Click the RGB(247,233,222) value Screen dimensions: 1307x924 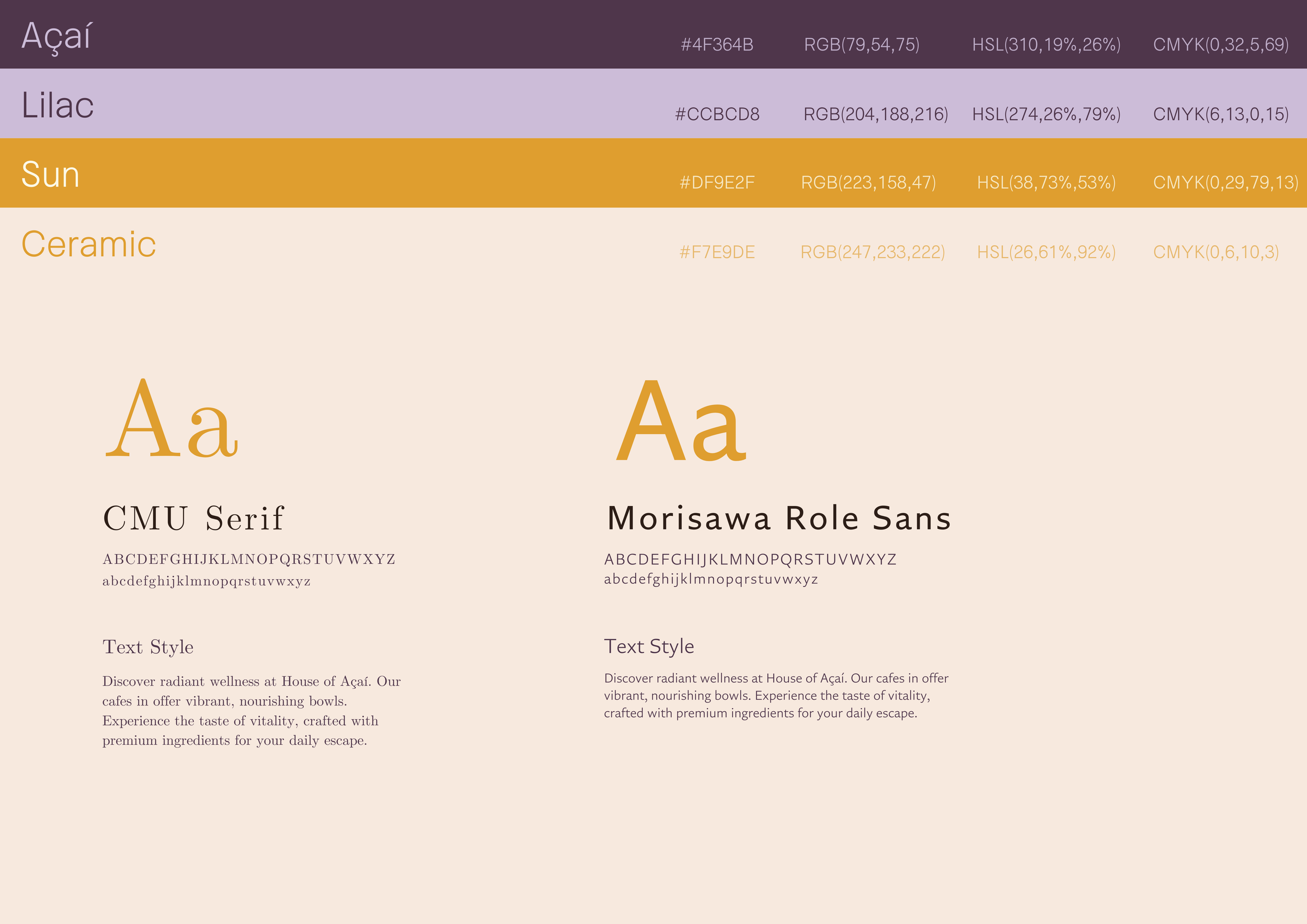point(872,252)
